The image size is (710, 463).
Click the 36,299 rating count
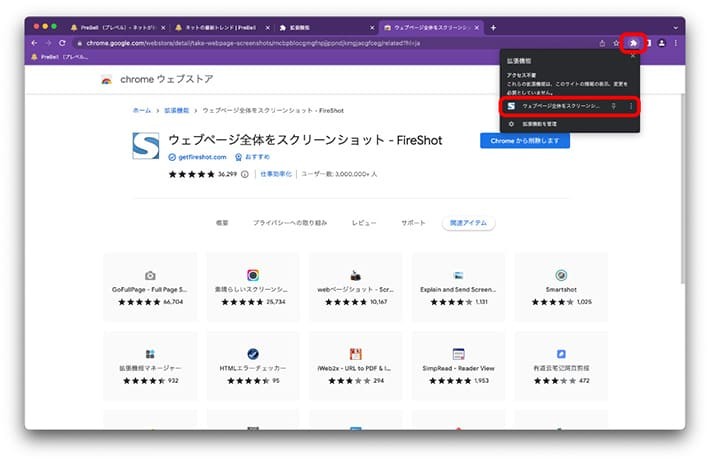coord(227,174)
